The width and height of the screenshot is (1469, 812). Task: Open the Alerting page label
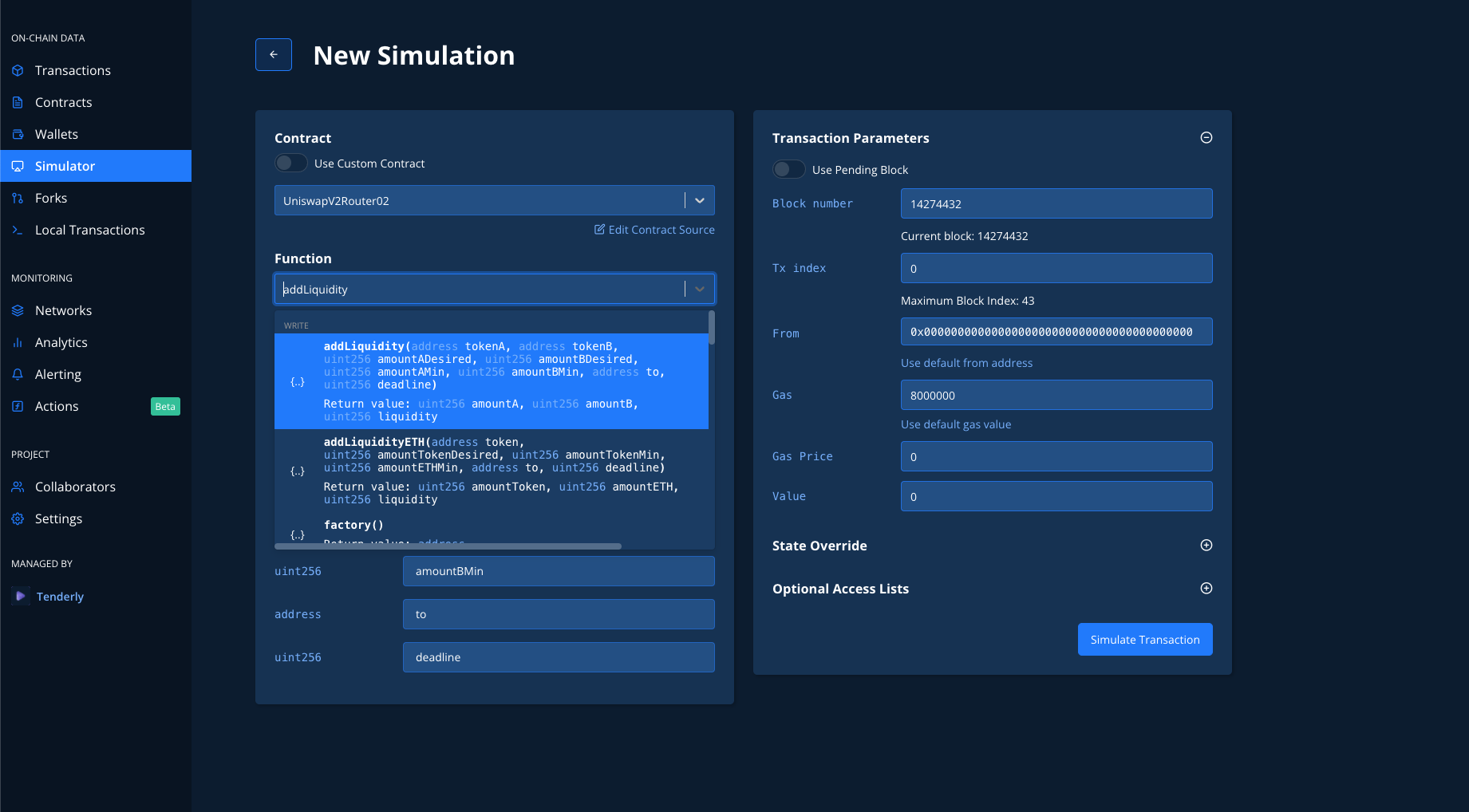pyautogui.click(x=58, y=374)
